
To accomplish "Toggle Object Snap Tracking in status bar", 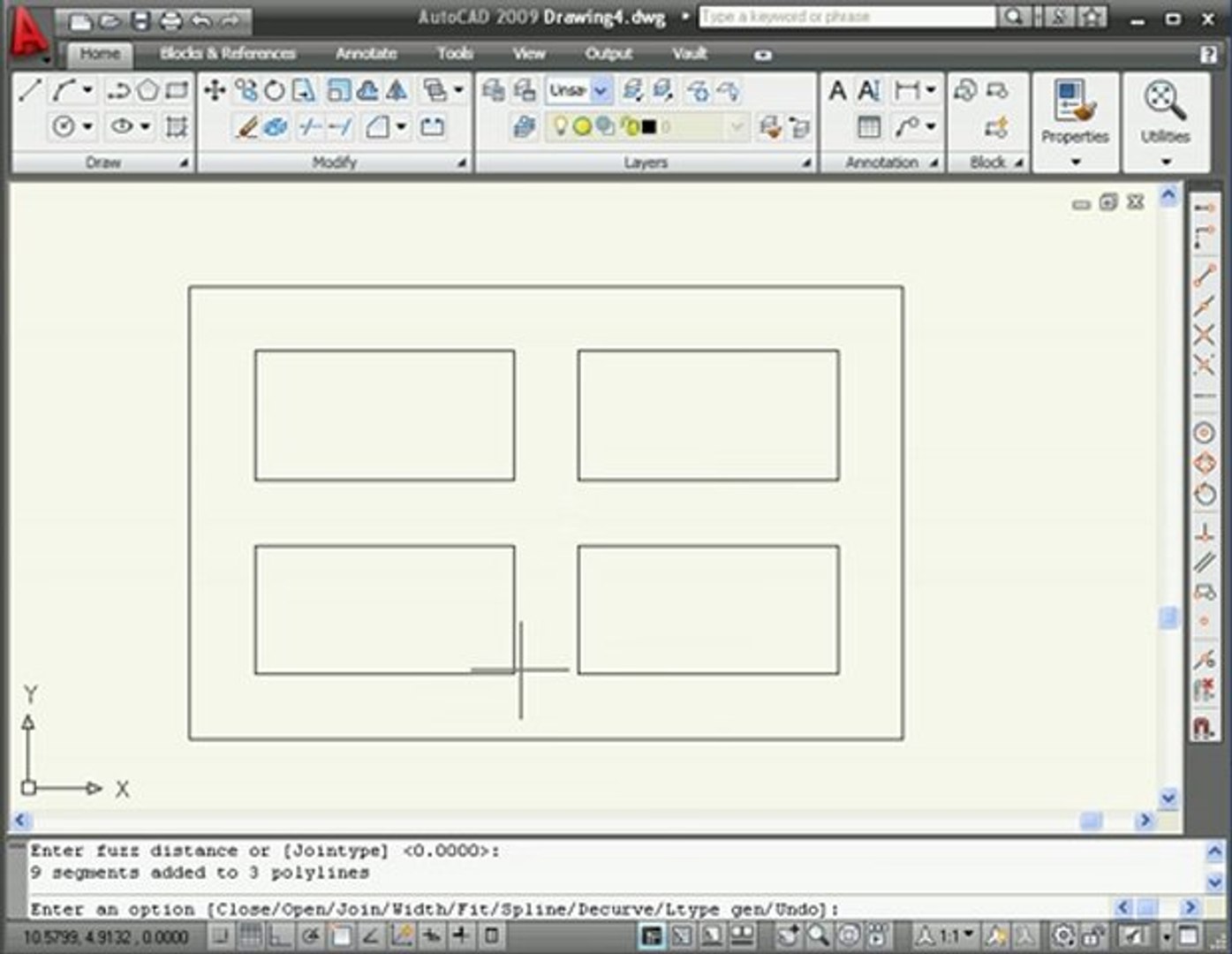I will click(x=371, y=935).
